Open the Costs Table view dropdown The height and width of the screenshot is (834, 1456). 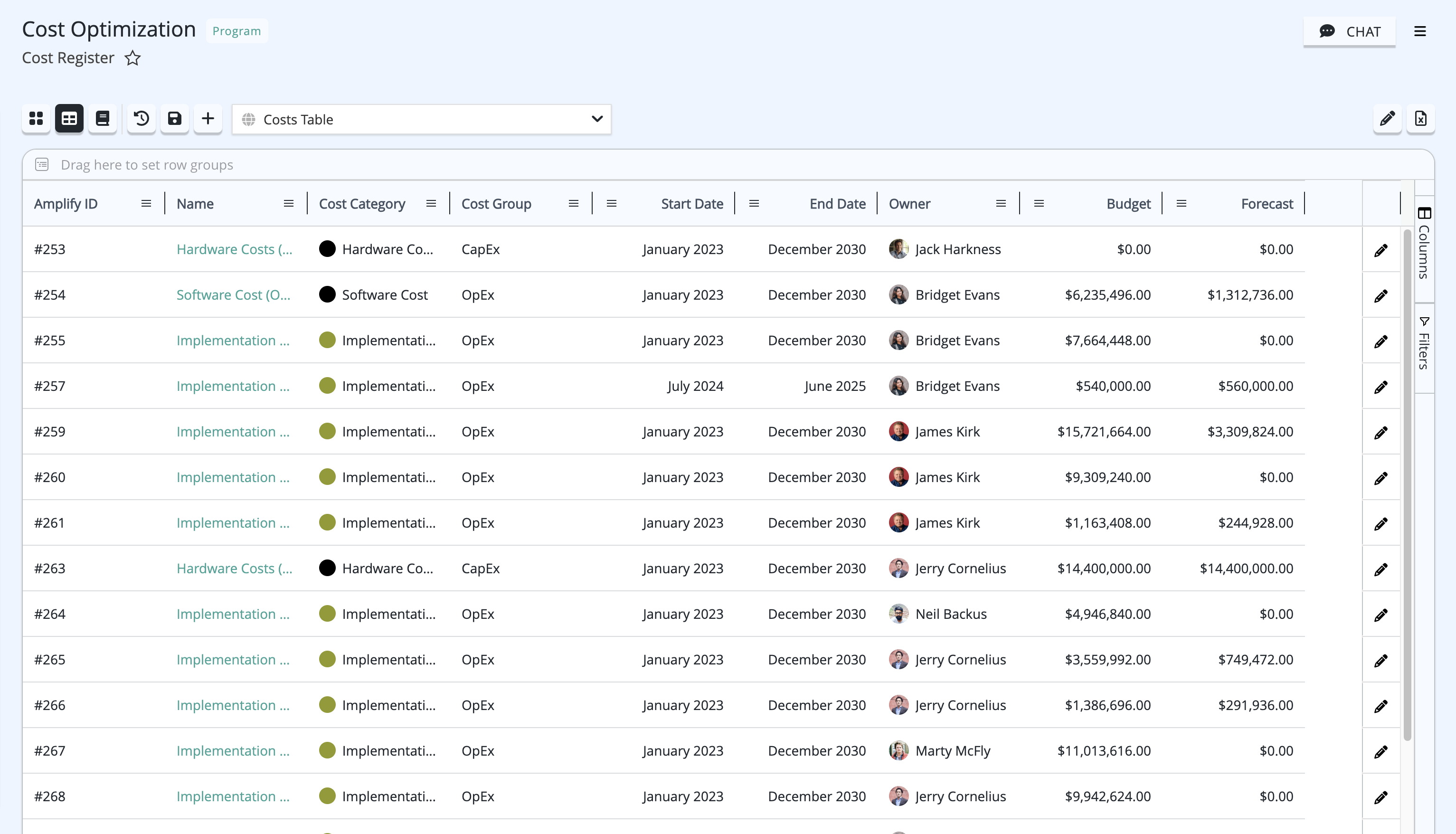pyautogui.click(x=421, y=119)
